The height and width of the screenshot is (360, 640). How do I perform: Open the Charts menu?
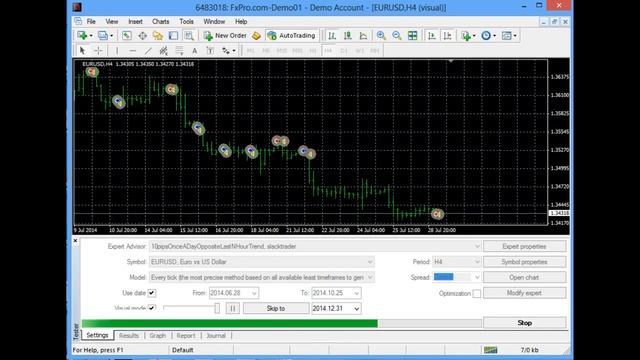(x=160, y=22)
